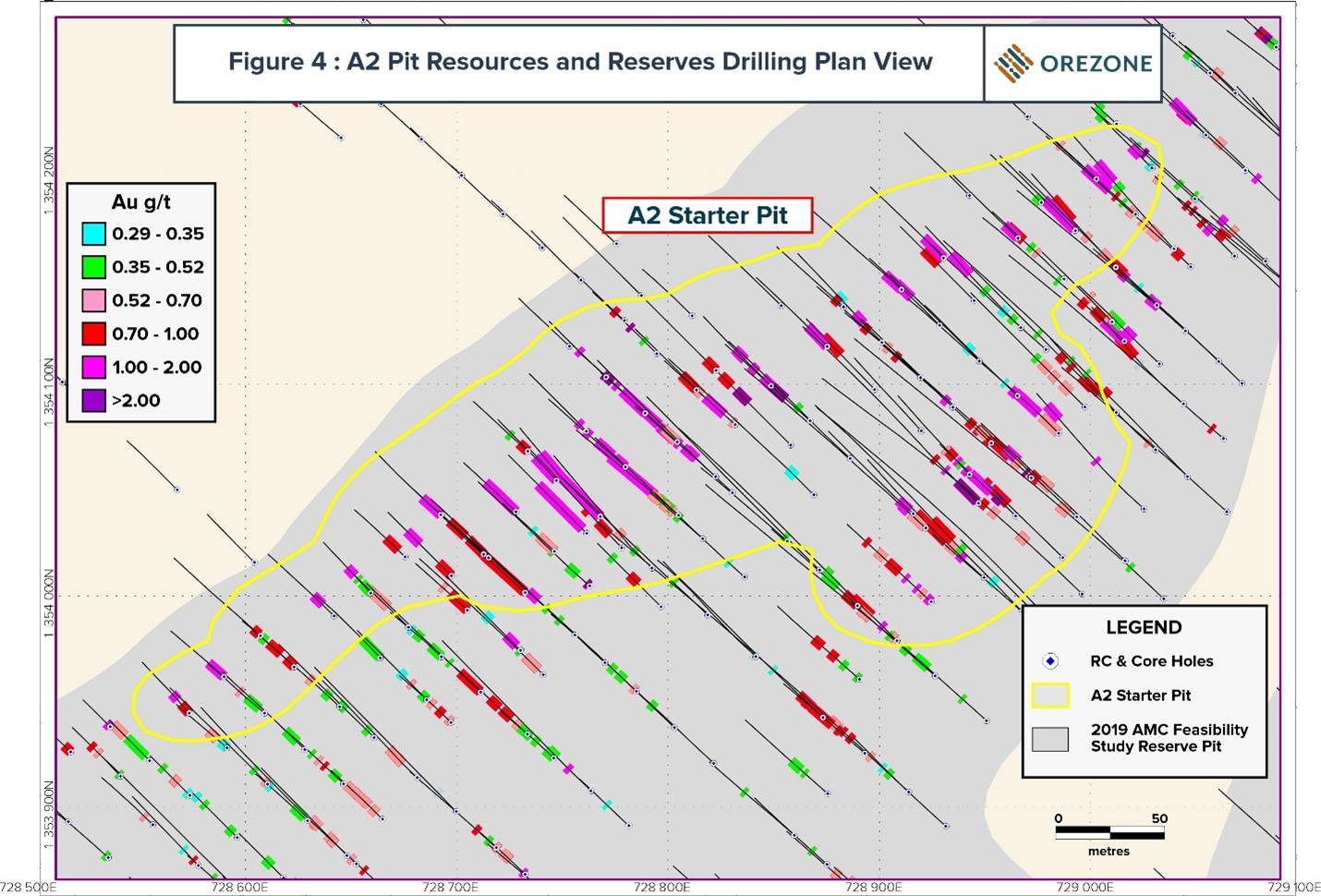Click the yellow A2 Starter Pit legend swatch
1321x896 pixels.
(x=1049, y=696)
